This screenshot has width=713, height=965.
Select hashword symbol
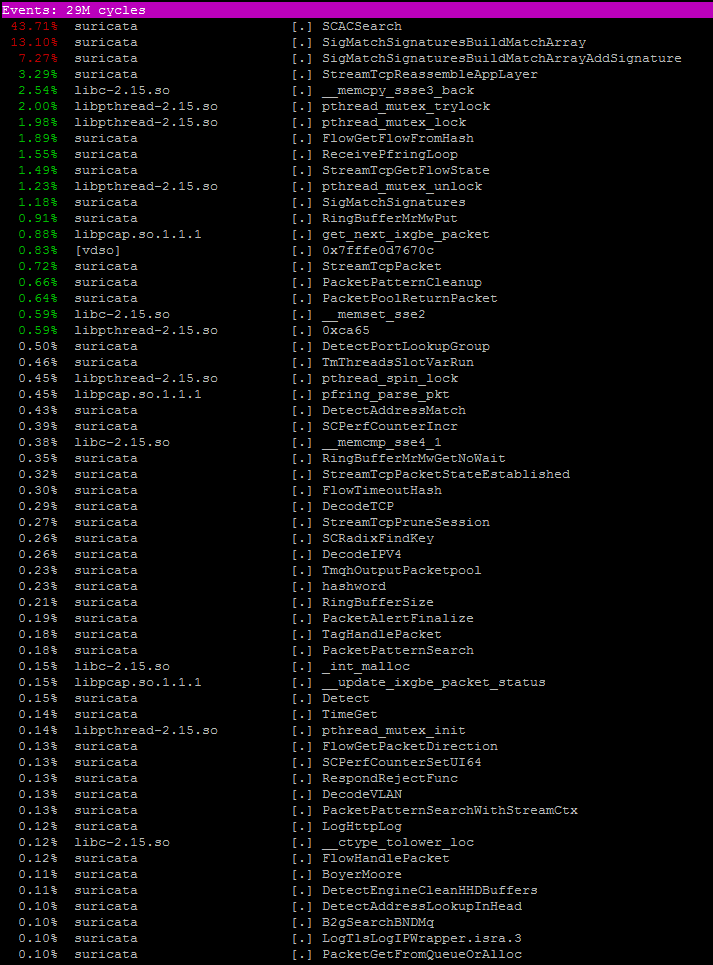354,587
